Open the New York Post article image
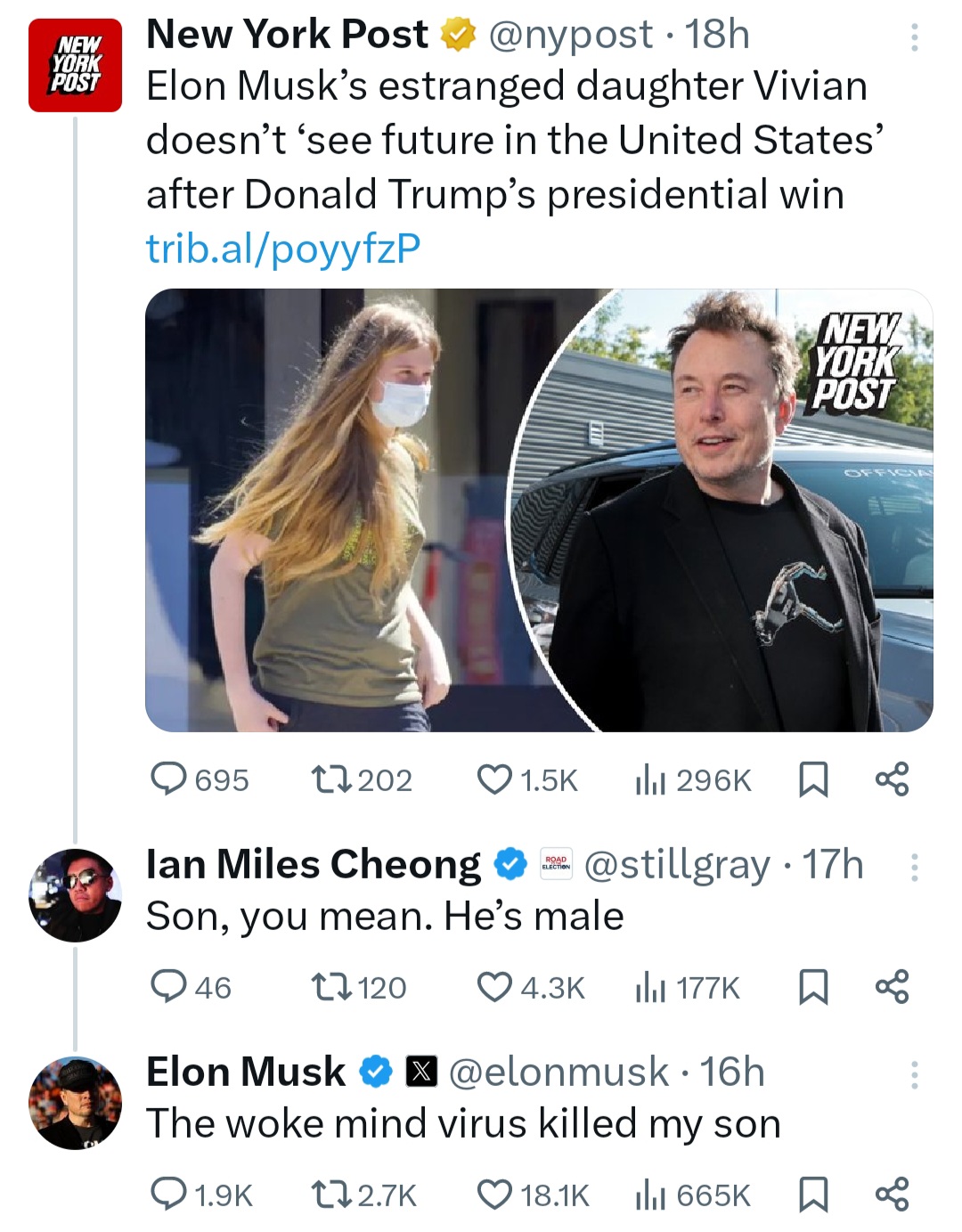The width and height of the screenshot is (962, 1232). [x=539, y=510]
